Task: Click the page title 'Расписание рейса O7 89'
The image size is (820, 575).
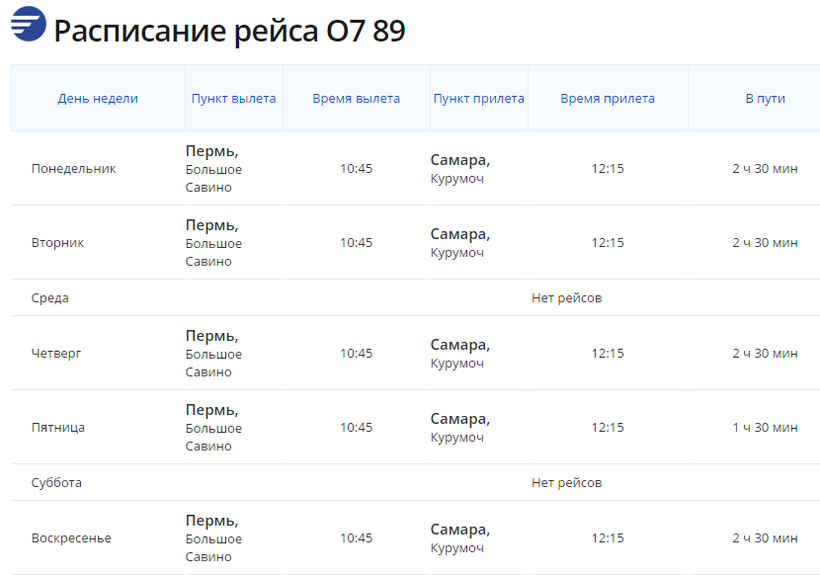Action: (230, 31)
